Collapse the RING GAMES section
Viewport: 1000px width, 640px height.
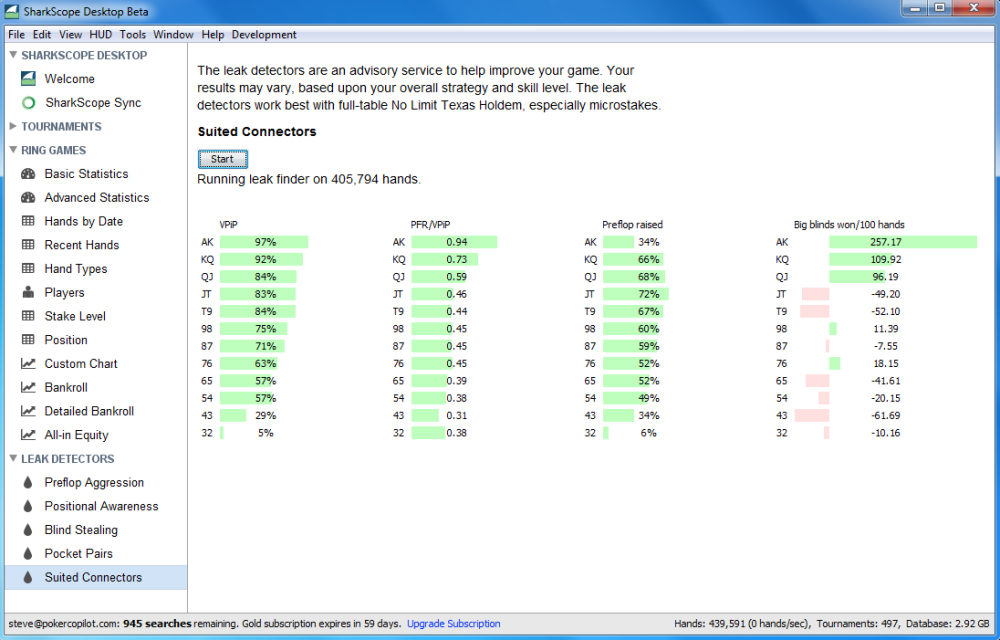[13, 150]
